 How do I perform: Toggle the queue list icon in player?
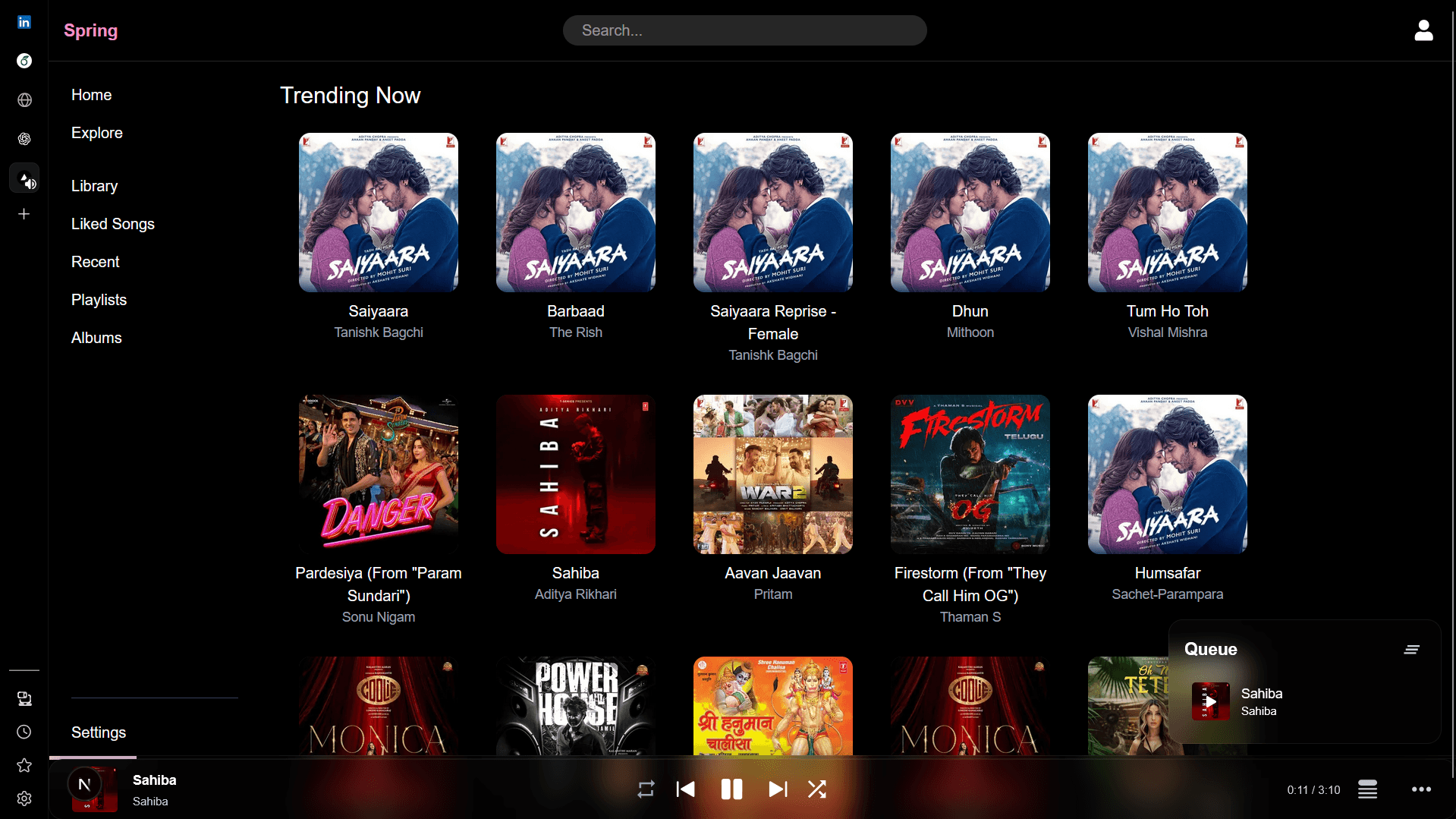(x=1367, y=789)
